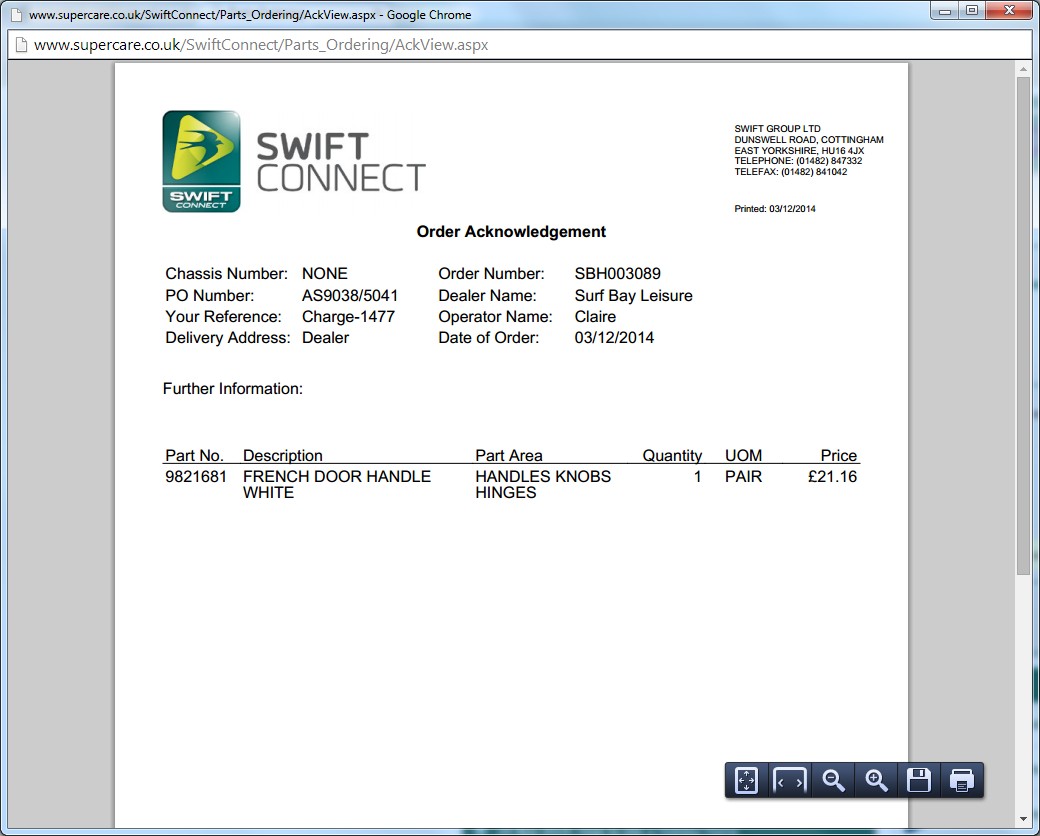Click HANDLES KNOBS HINGES part area
The width and height of the screenshot is (1040, 836).
(x=543, y=484)
